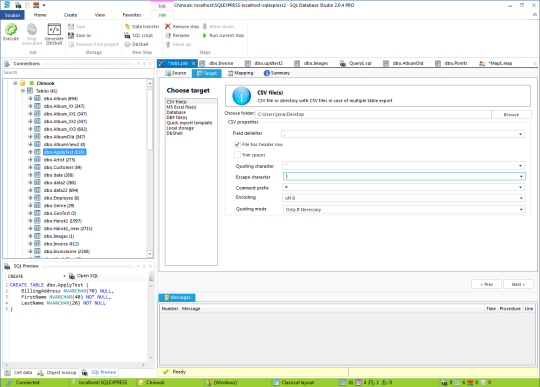Open the Escape character dropdown arrow
540x387 pixels.
click(x=521, y=177)
